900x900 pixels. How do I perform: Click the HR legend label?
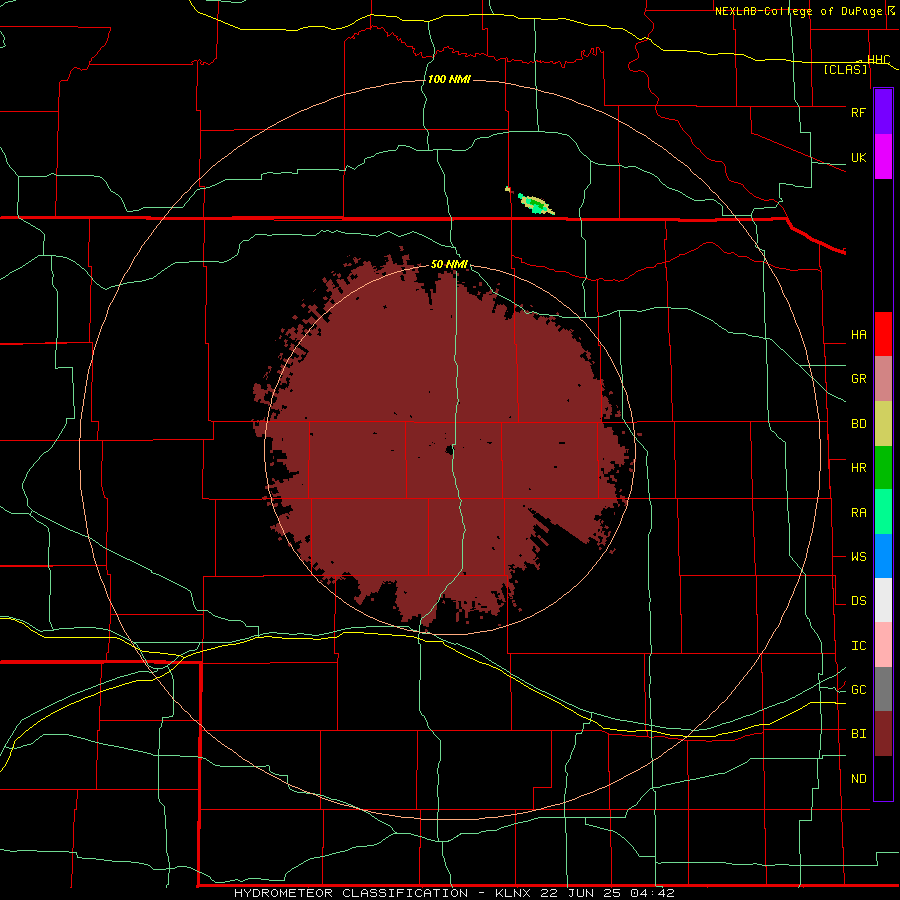pyautogui.click(x=858, y=468)
